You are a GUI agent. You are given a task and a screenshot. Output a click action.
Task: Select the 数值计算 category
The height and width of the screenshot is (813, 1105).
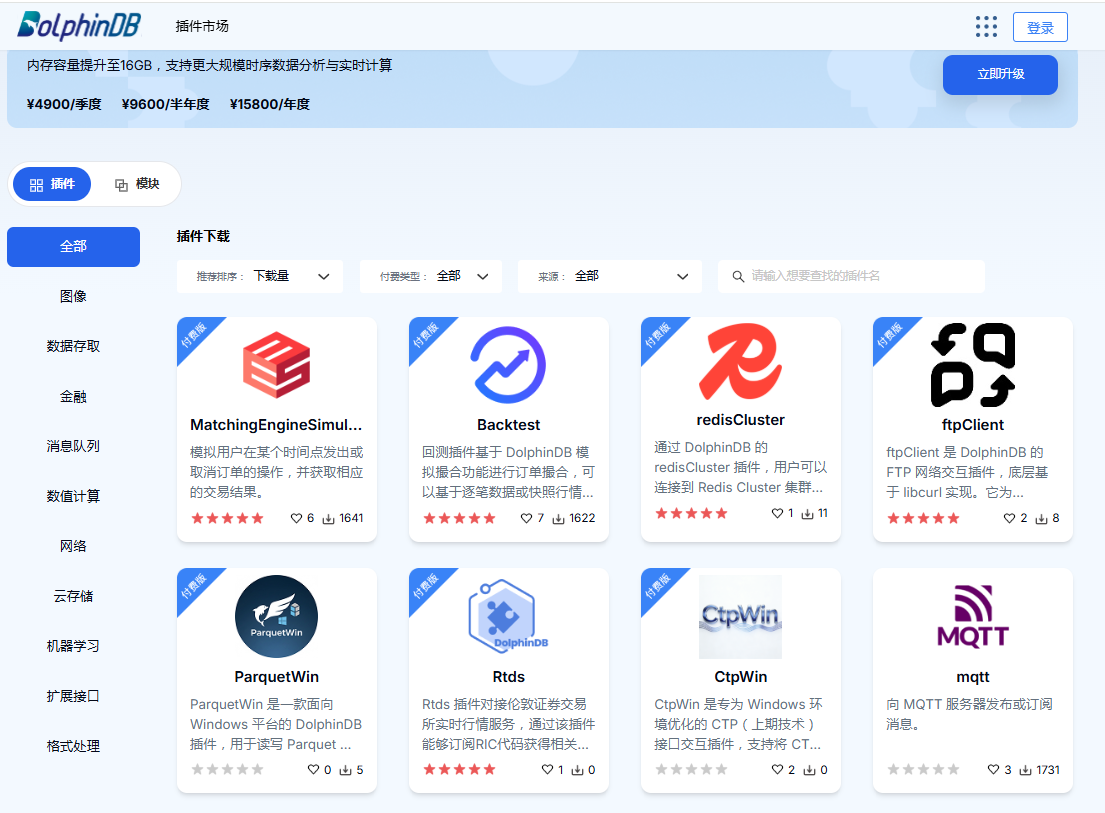73,496
